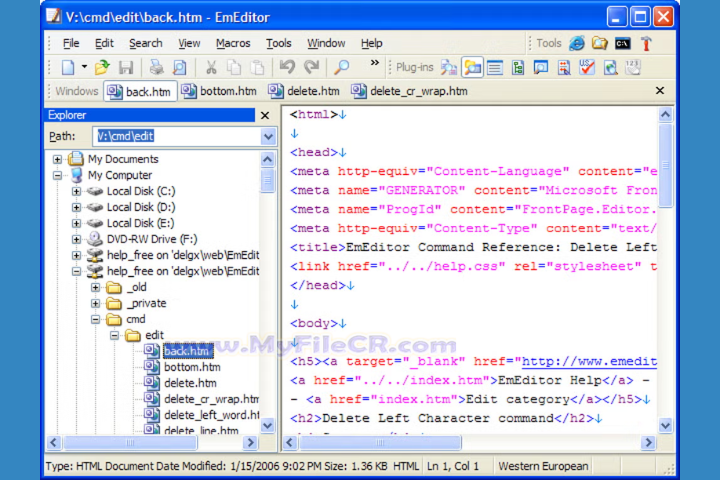Open the Window menu
Screen dimensions: 720x480
[326, 43]
